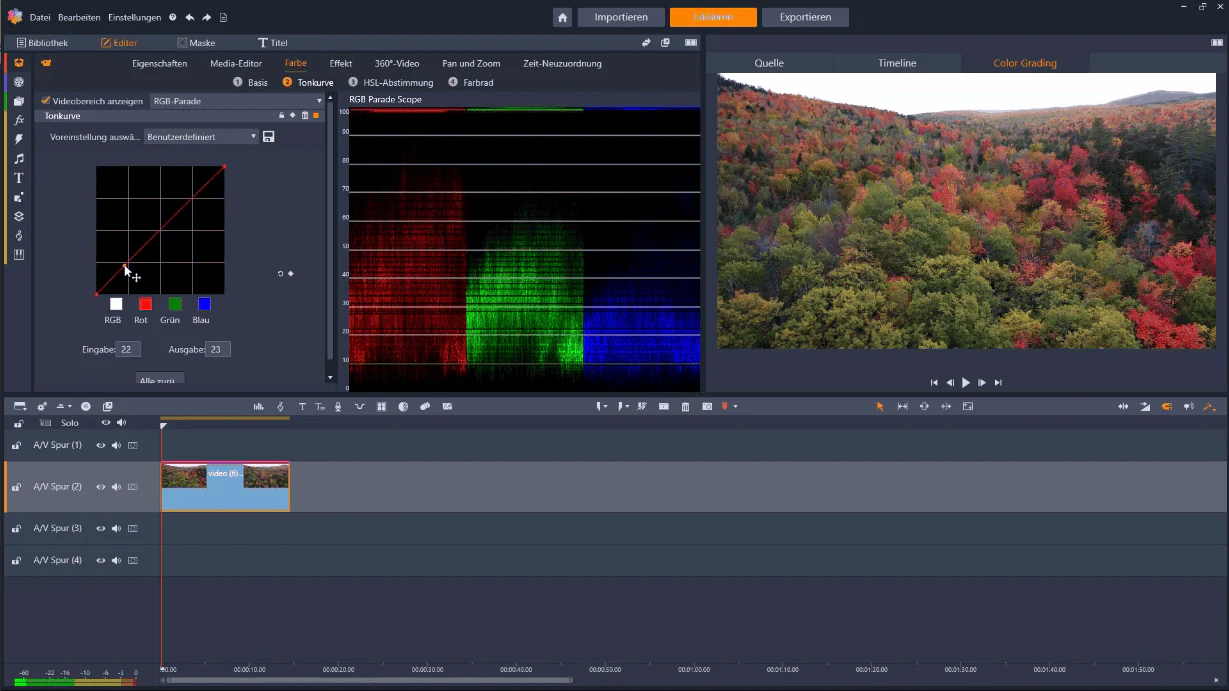
Task: Toggle Videobereich anzeigen checkbox
Action: click(x=46, y=101)
